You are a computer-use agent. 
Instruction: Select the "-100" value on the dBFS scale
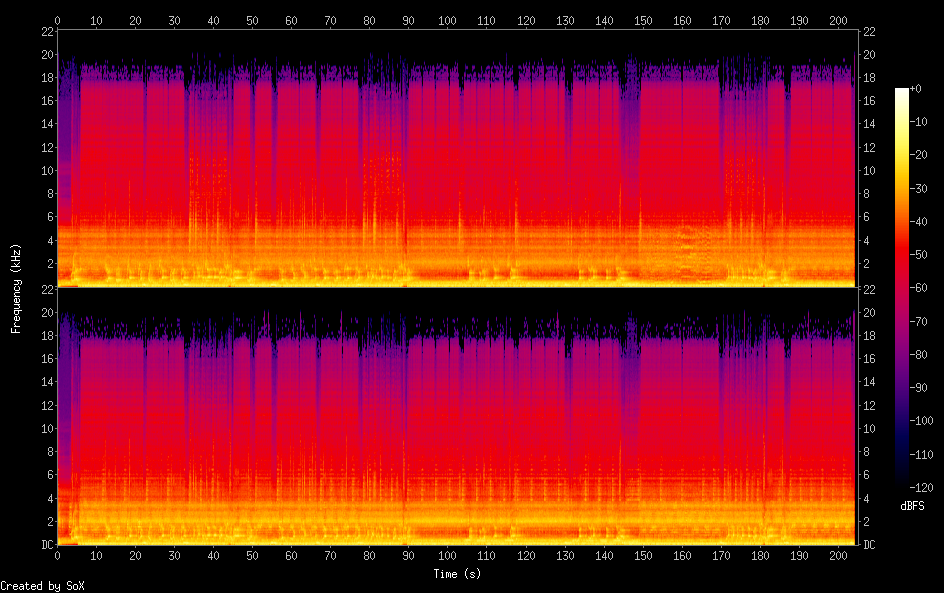[921, 421]
